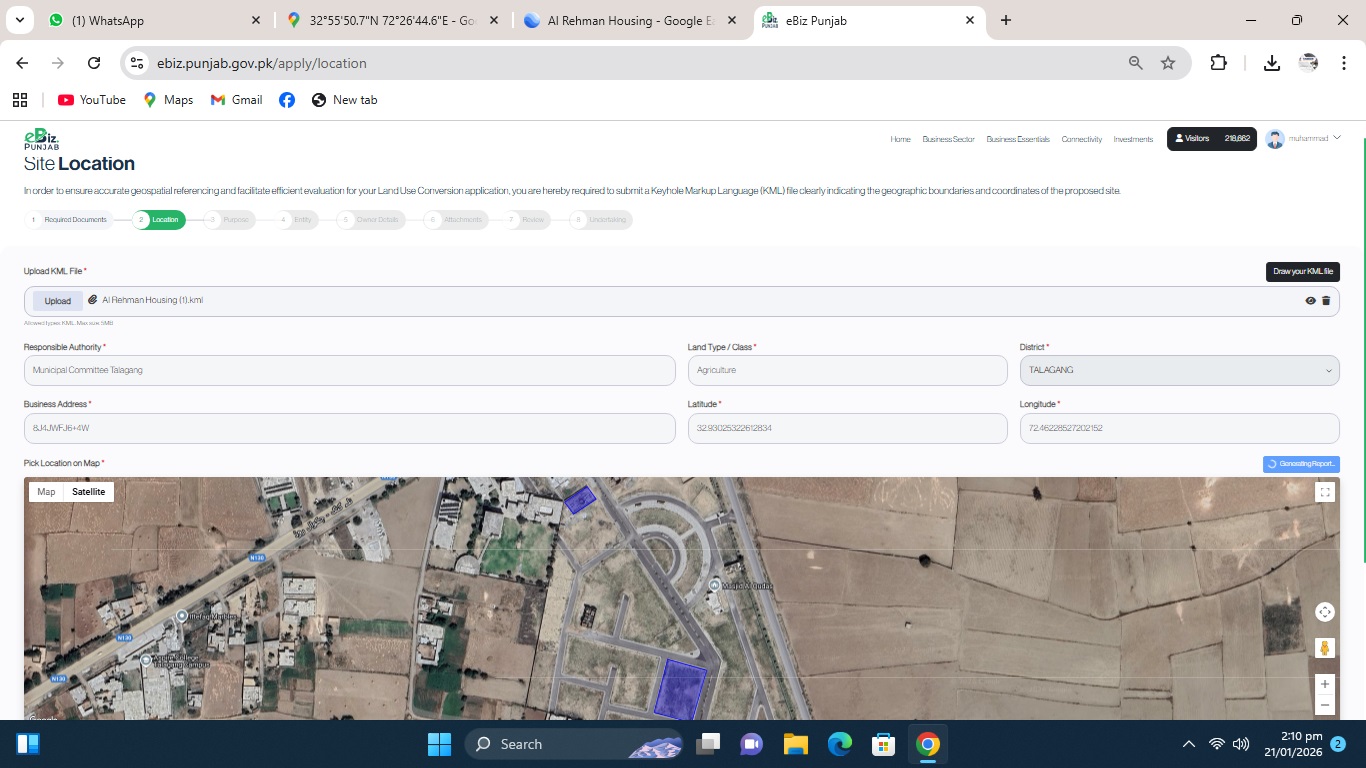The width and height of the screenshot is (1366, 768).
Task: Click the Business Address input field
Action: point(349,428)
